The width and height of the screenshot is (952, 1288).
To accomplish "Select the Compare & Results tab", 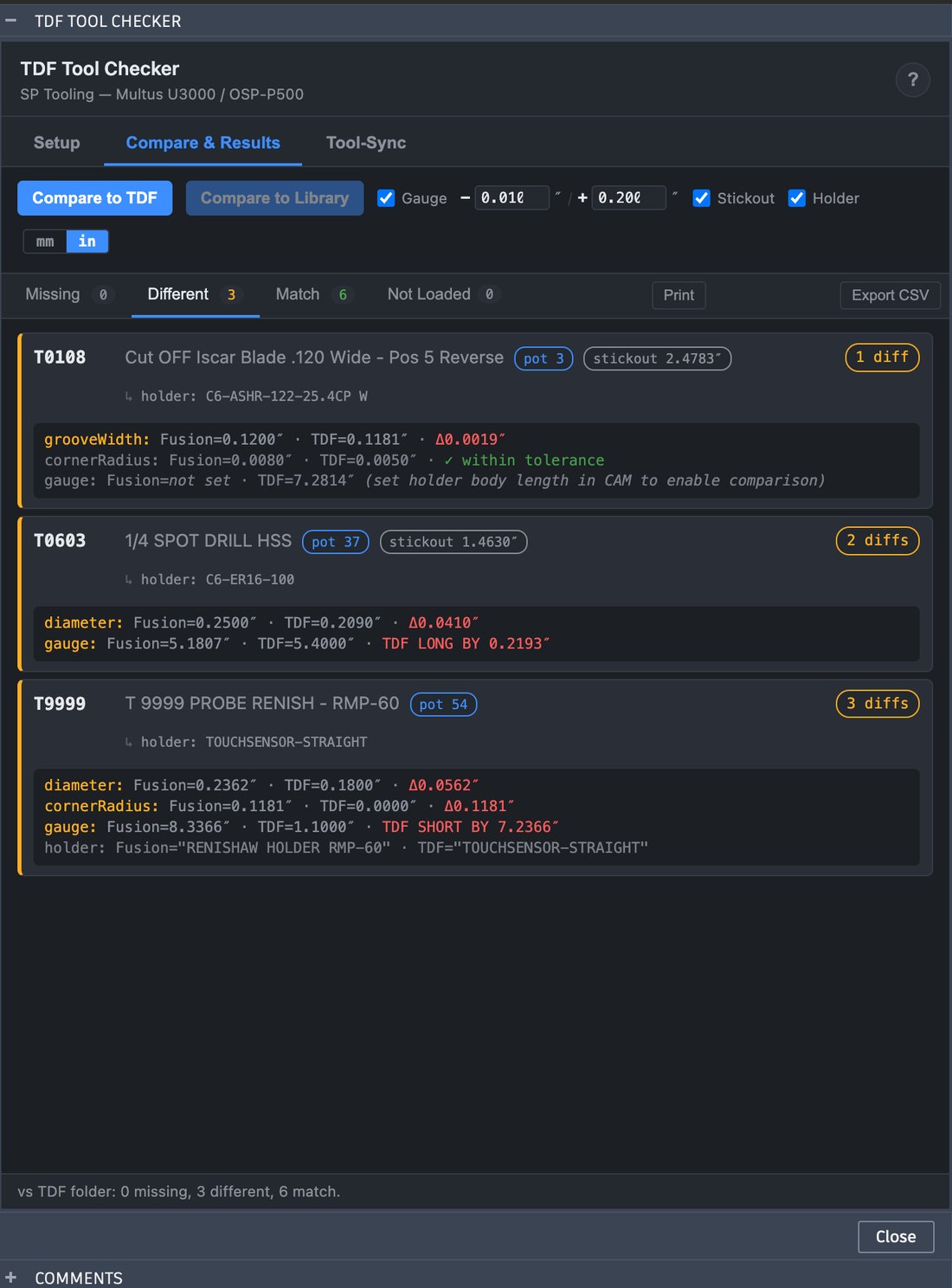I will (203, 143).
